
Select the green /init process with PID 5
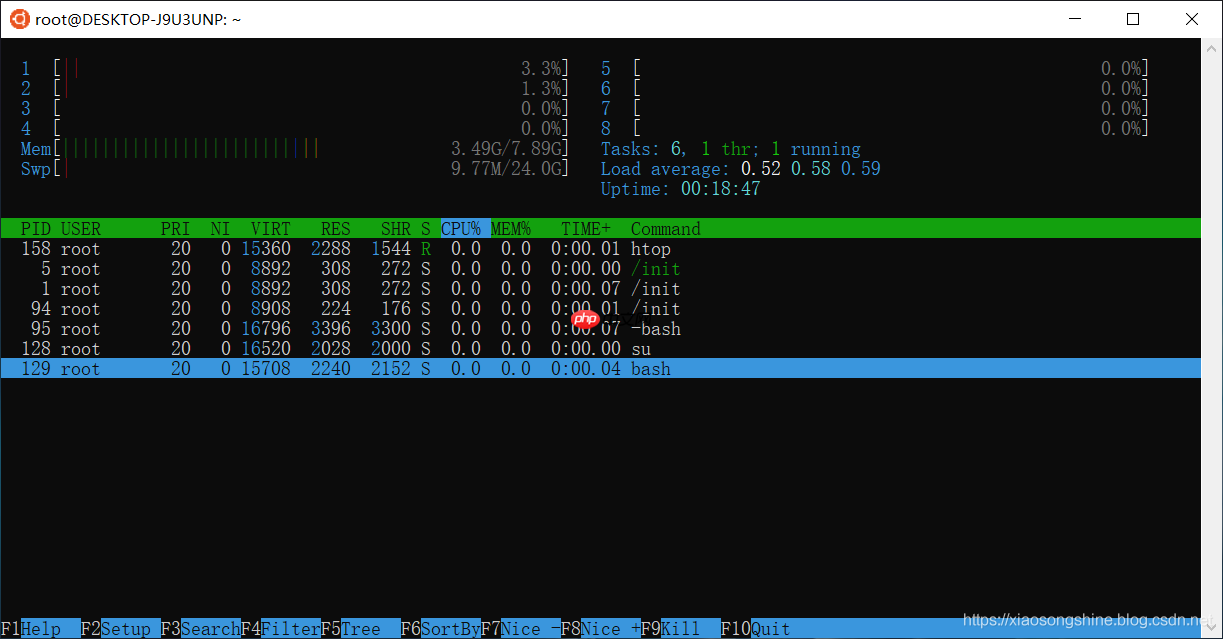pyautogui.click(x=601, y=269)
